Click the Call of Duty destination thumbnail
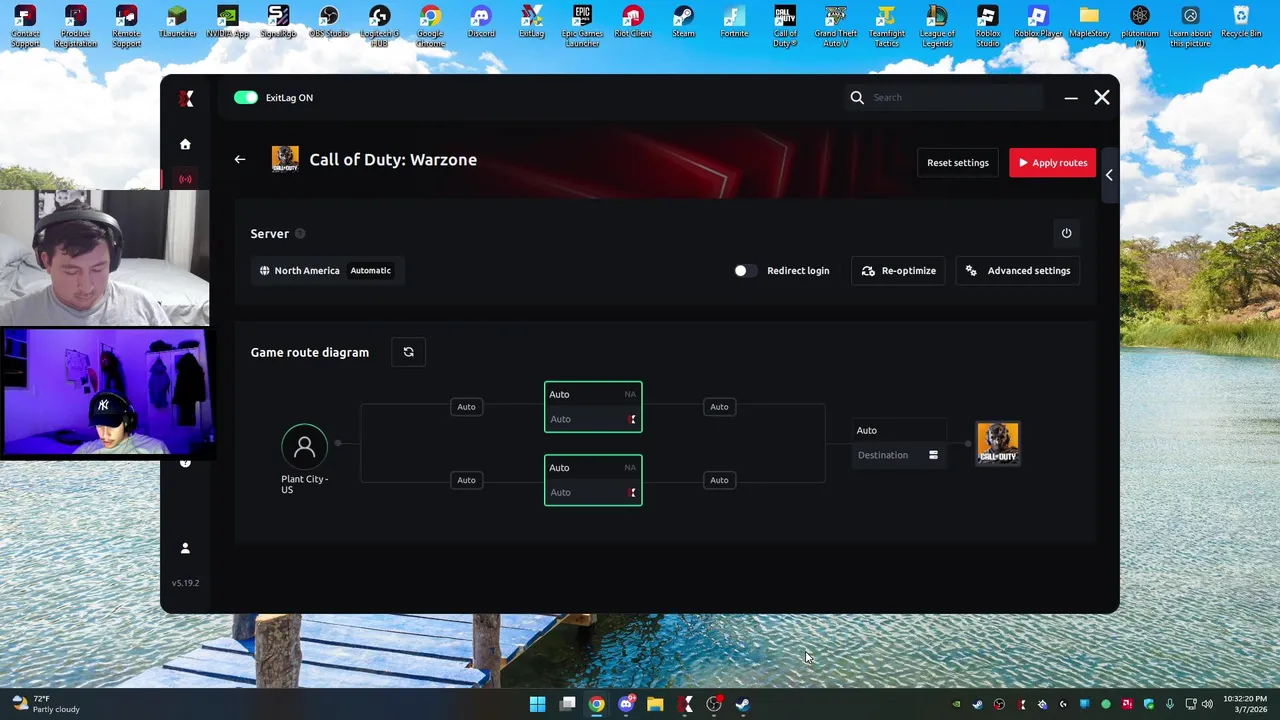Viewport: 1280px width, 720px height. (998, 443)
